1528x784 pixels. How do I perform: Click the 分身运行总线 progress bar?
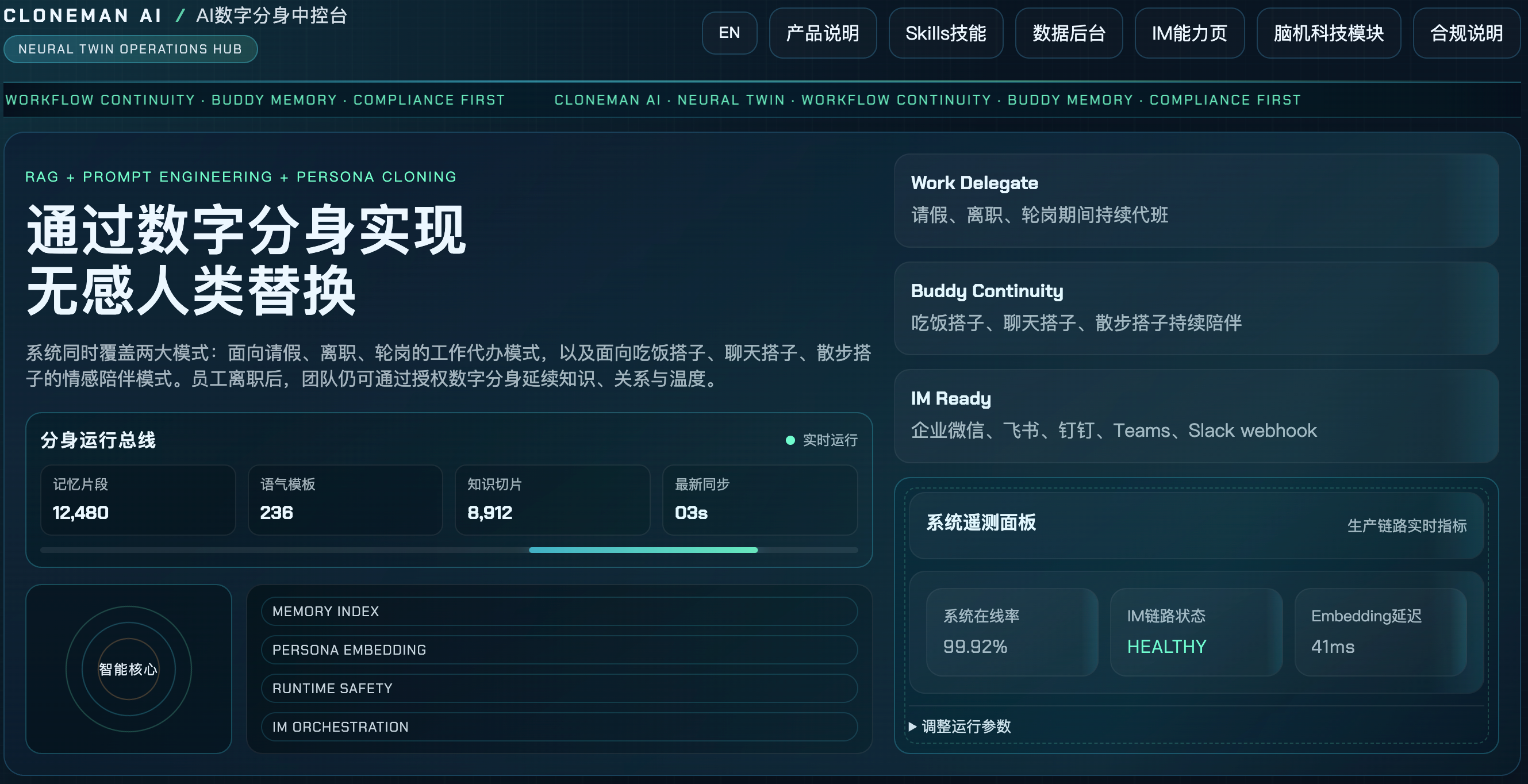pyautogui.click(x=448, y=550)
